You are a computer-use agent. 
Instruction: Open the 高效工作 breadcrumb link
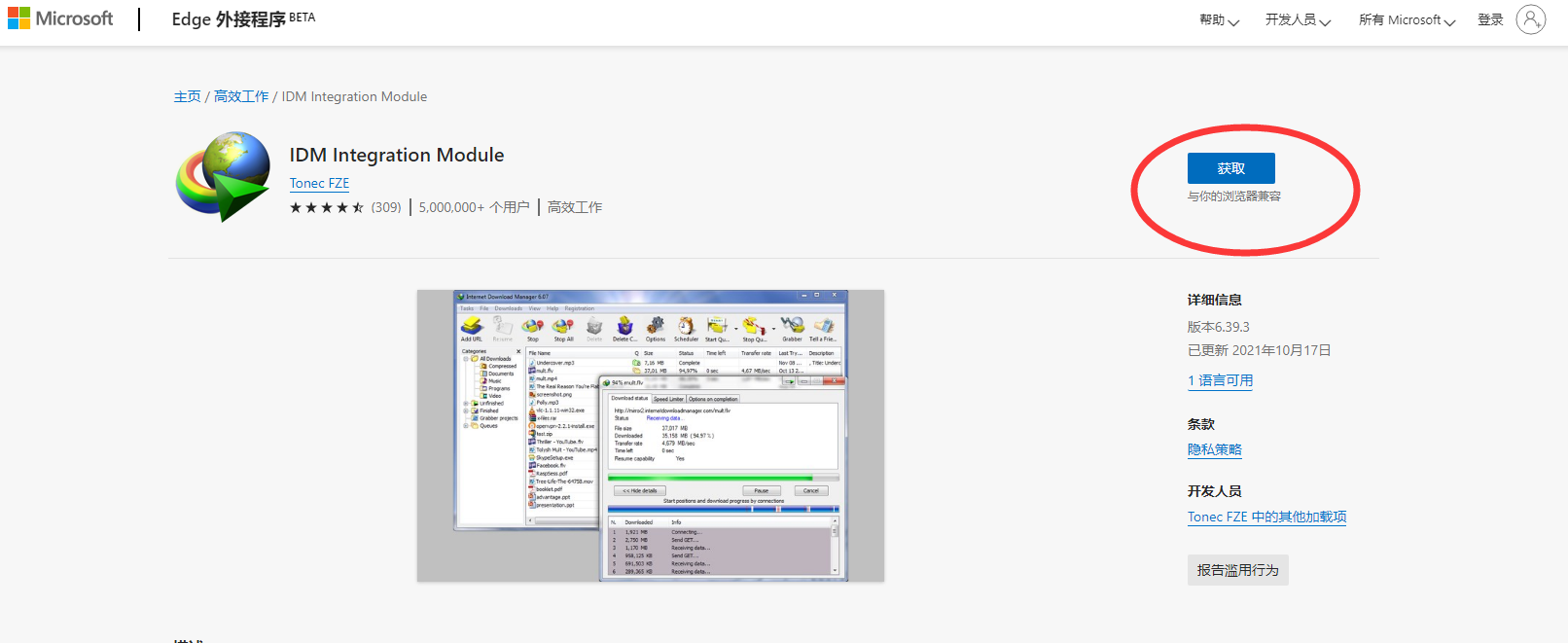click(x=241, y=96)
